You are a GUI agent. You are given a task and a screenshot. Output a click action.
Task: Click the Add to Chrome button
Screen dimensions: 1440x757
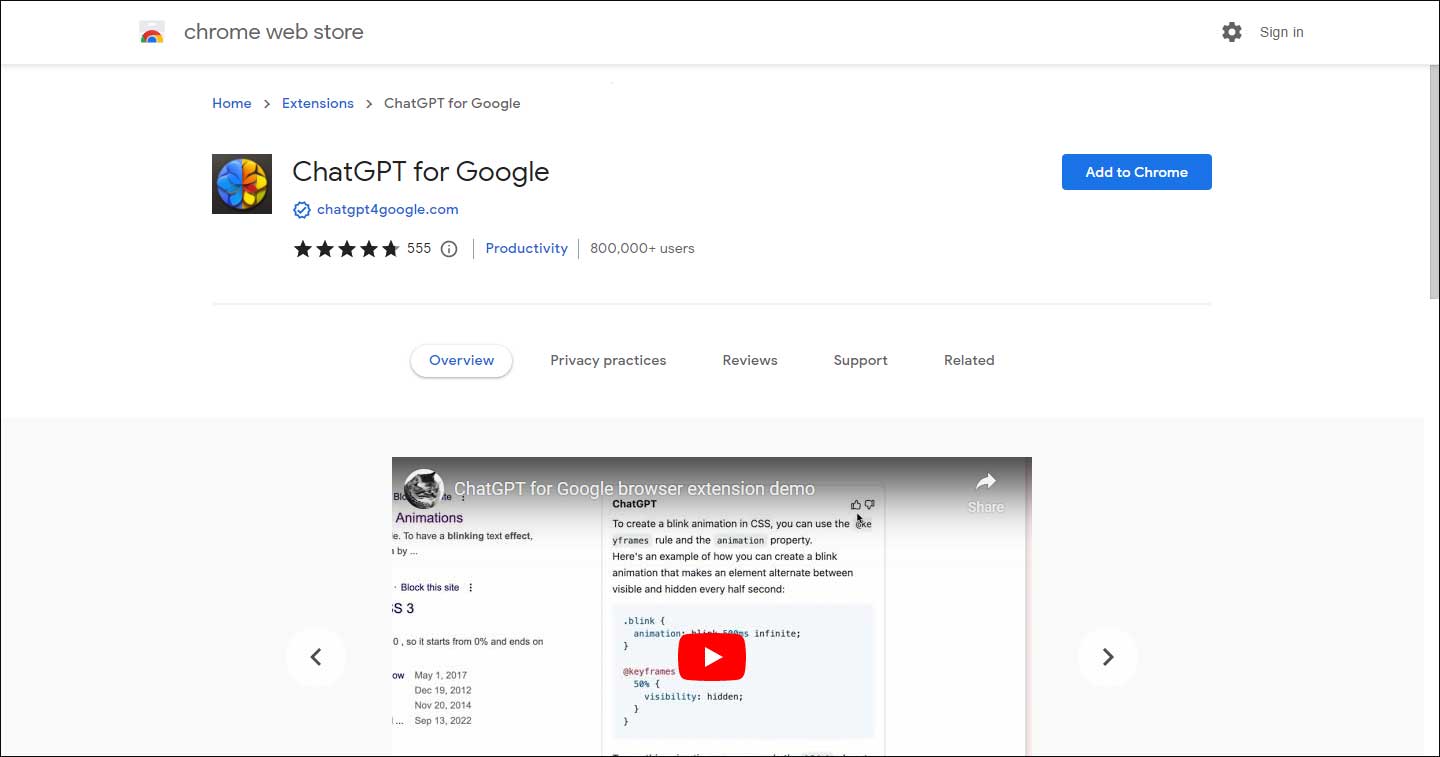tap(1137, 172)
